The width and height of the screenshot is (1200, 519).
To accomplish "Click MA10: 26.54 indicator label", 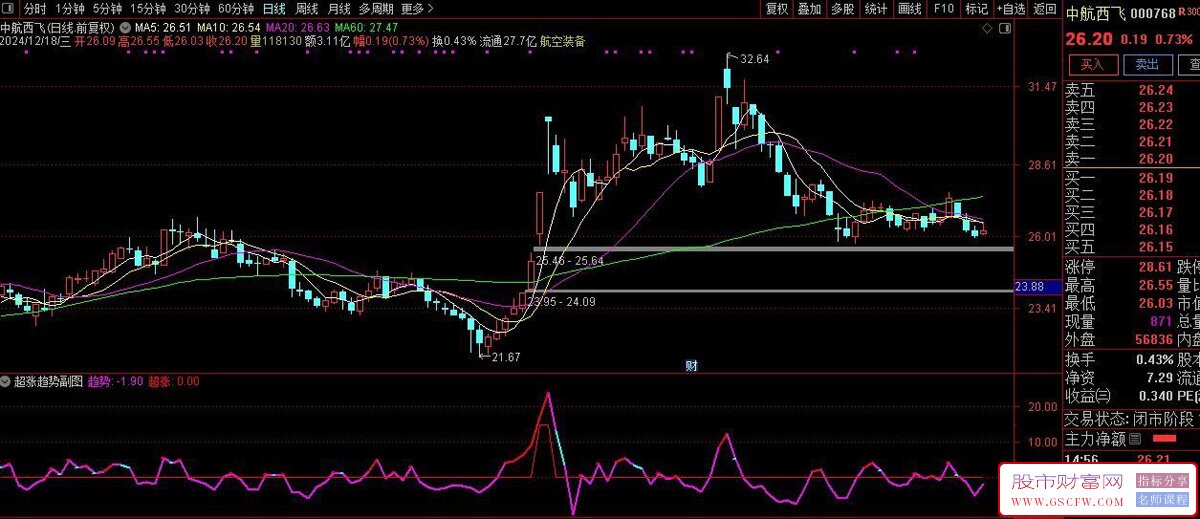I will coord(229,27).
